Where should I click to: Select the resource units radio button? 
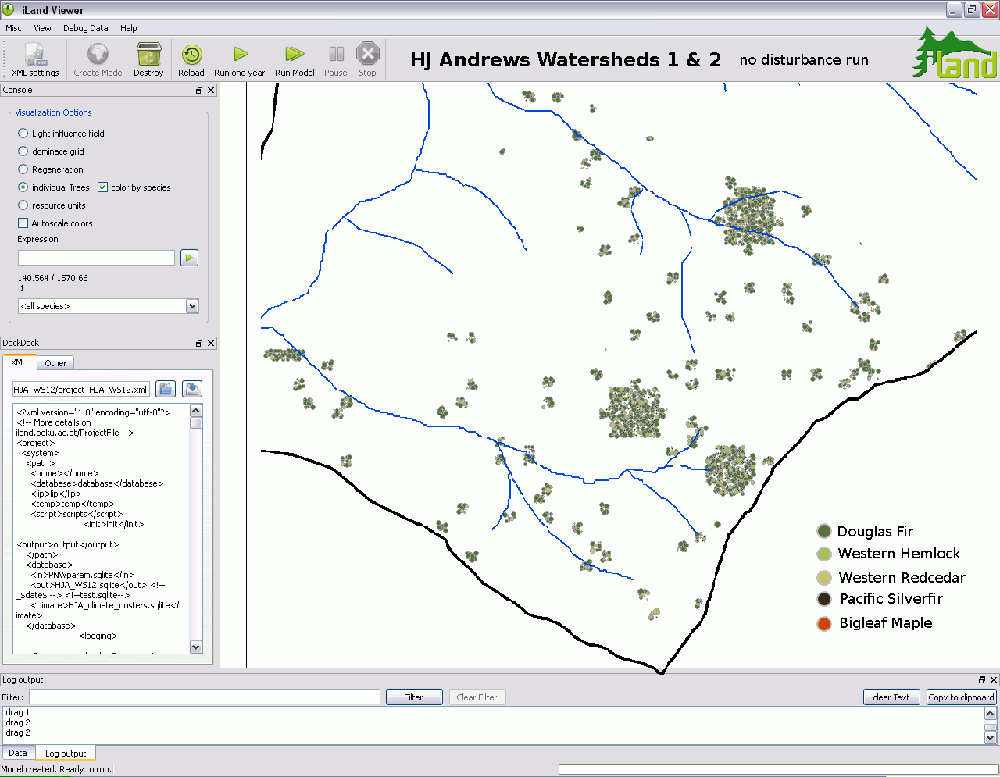[23, 205]
